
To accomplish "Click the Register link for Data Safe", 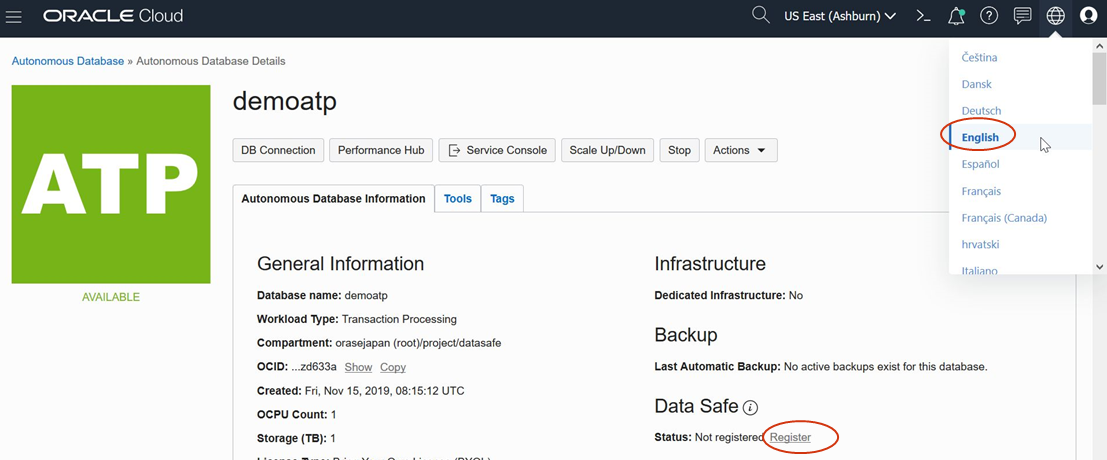I will click(x=790, y=437).
